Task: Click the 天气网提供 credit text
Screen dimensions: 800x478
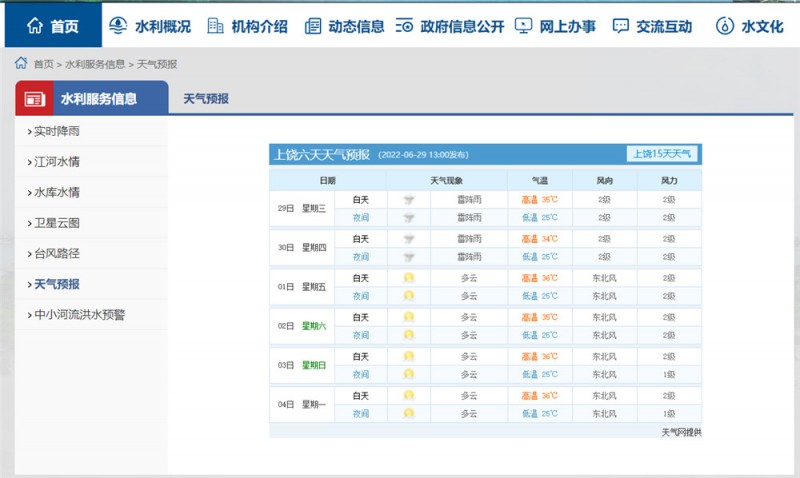Action: [x=681, y=432]
